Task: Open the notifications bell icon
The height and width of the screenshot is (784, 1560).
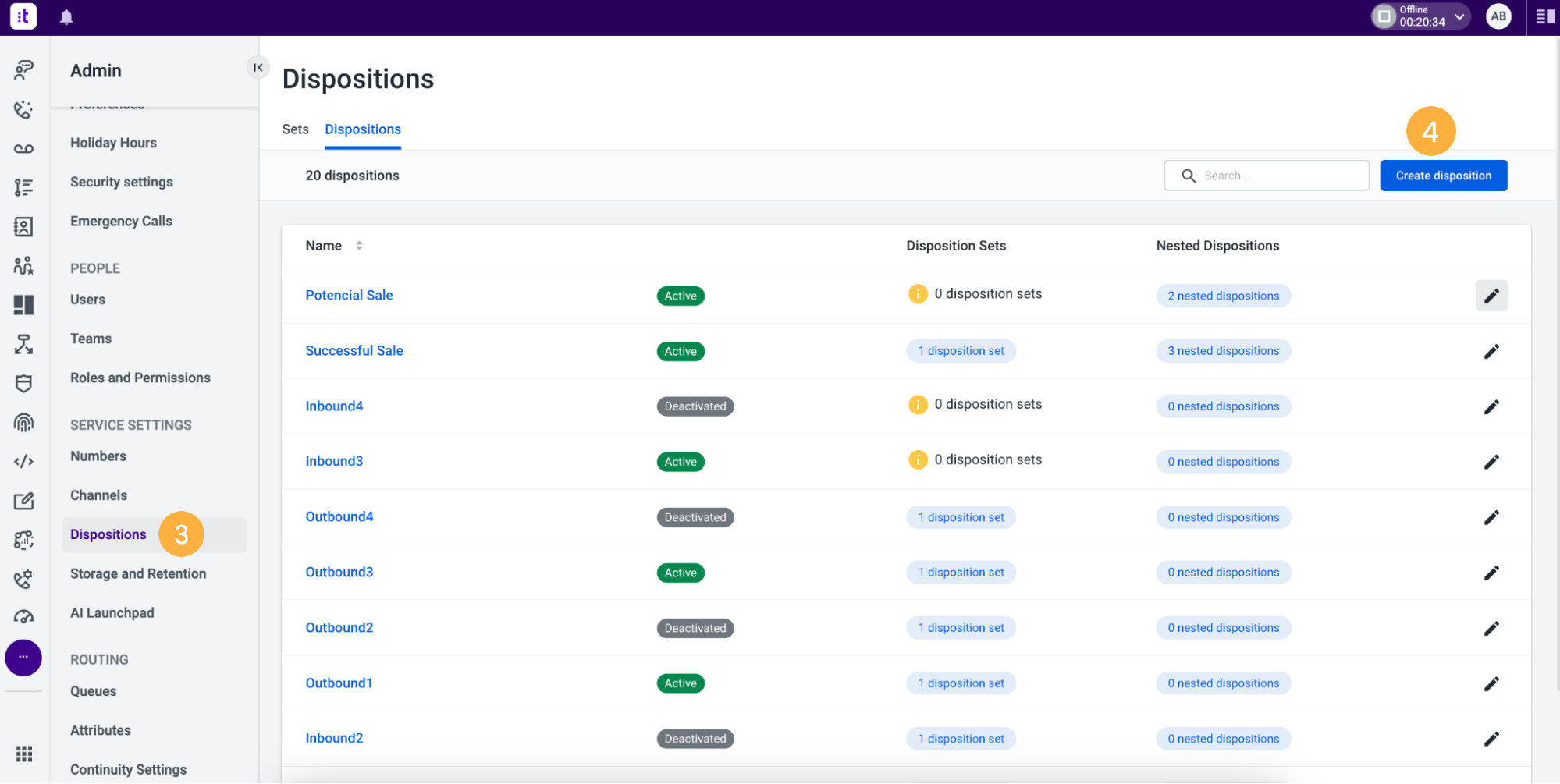Action: point(66,17)
